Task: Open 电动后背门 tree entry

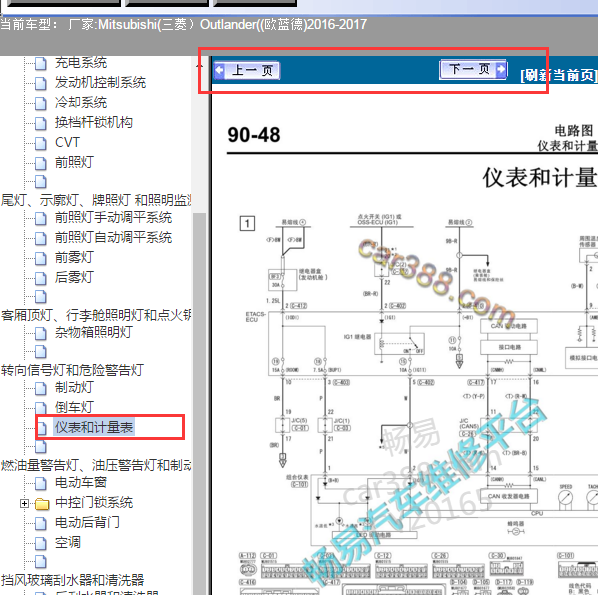Action: click(87, 522)
